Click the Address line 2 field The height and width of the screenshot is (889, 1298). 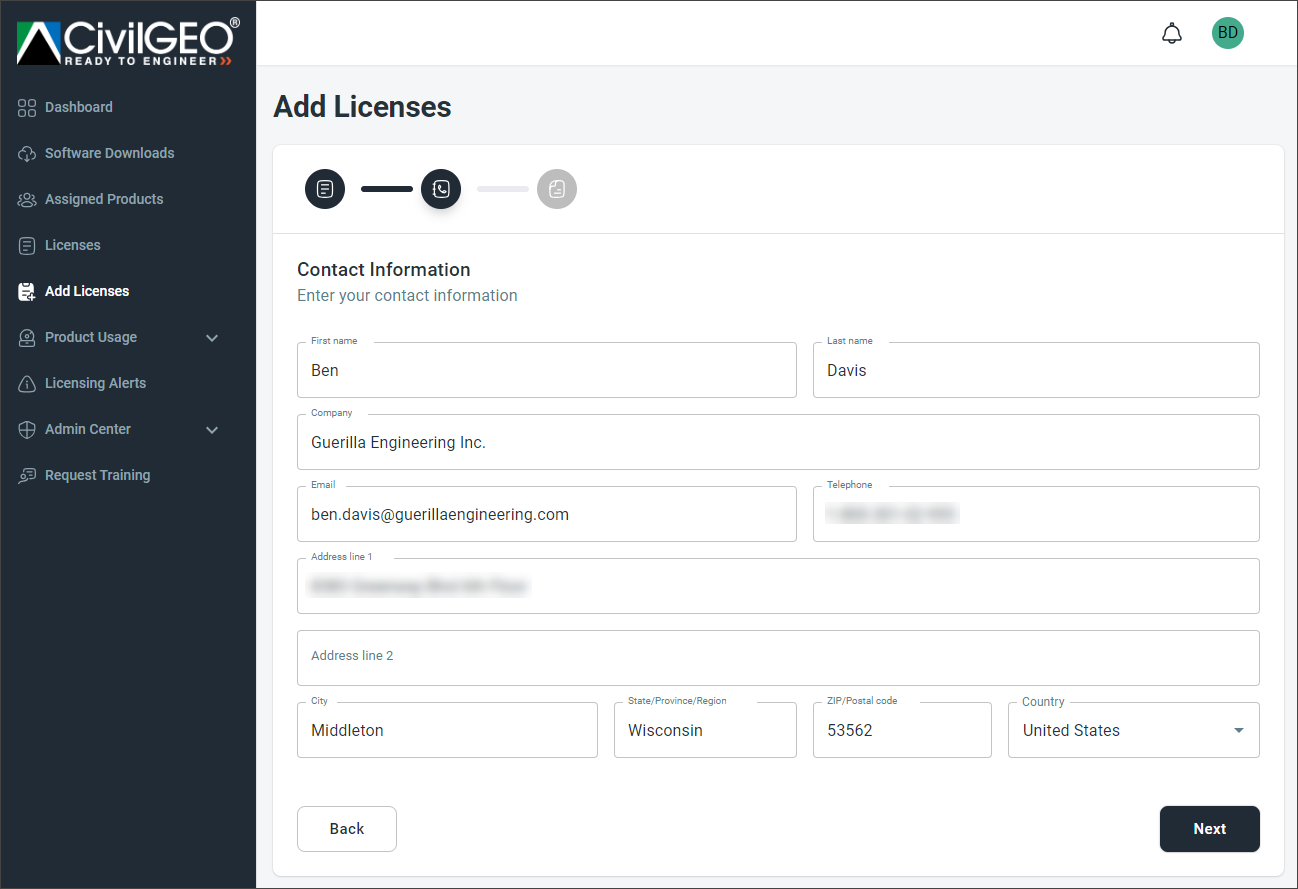[777, 658]
